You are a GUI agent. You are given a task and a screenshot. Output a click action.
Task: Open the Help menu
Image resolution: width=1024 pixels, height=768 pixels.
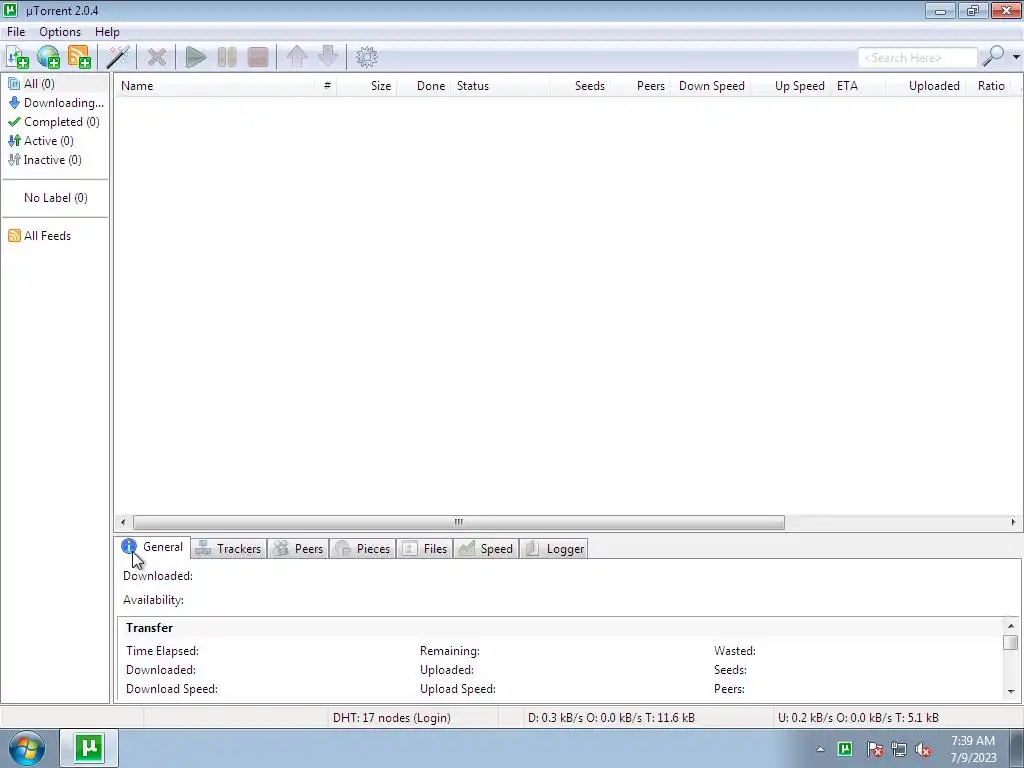click(107, 32)
